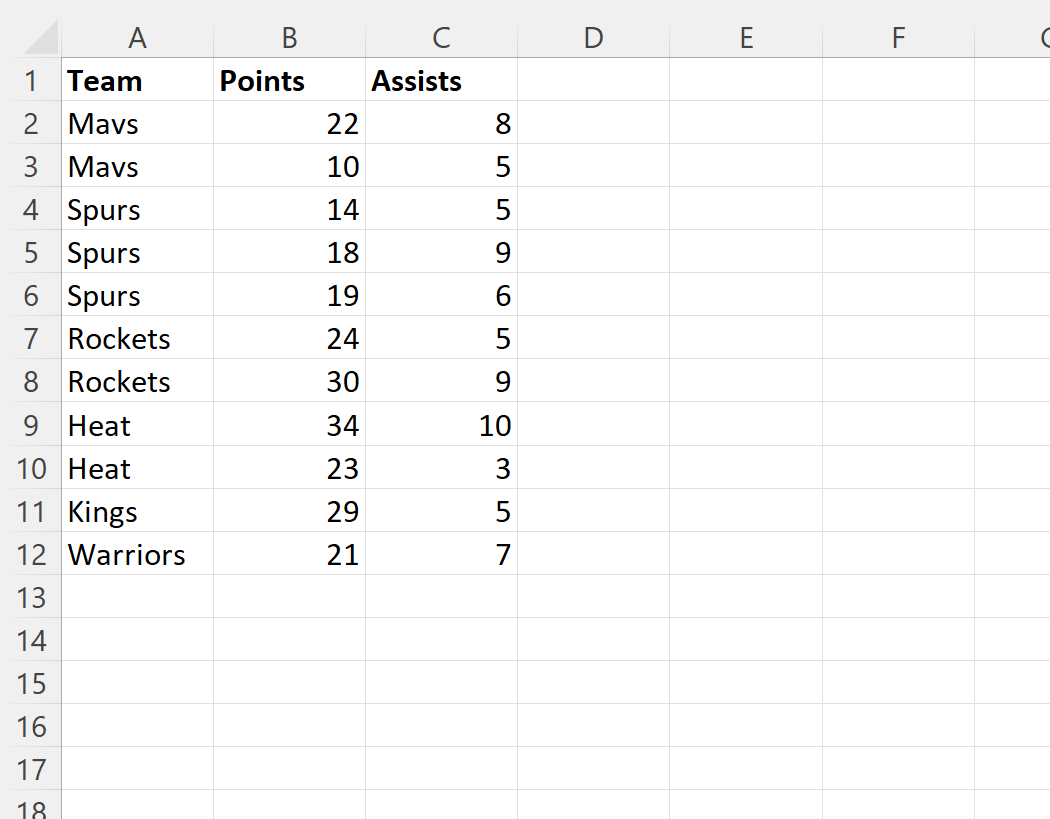Select column F header

tap(898, 38)
